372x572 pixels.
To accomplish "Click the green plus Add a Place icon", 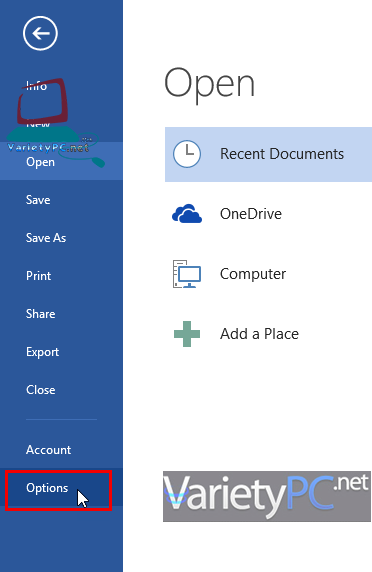I will click(187, 334).
